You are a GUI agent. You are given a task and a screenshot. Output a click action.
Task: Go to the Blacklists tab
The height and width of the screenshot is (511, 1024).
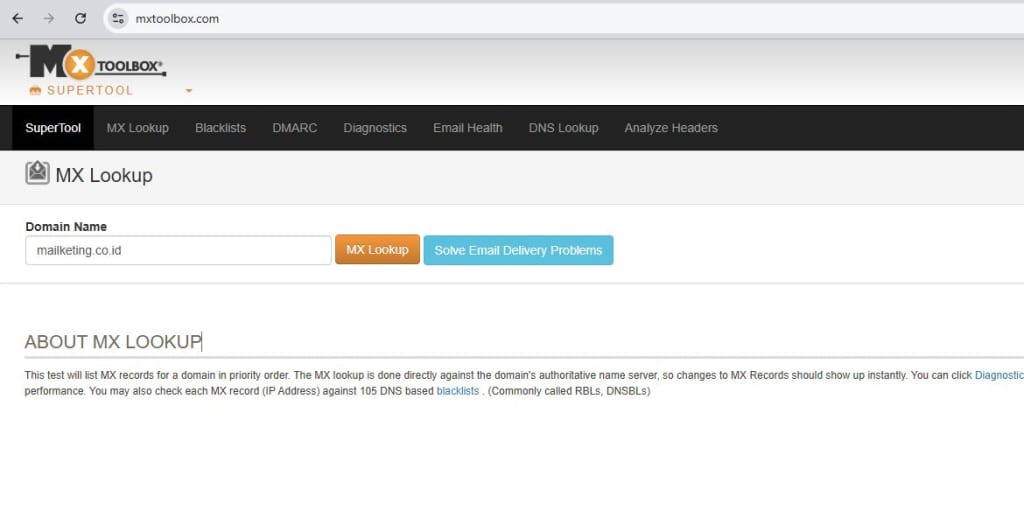click(x=220, y=128)
